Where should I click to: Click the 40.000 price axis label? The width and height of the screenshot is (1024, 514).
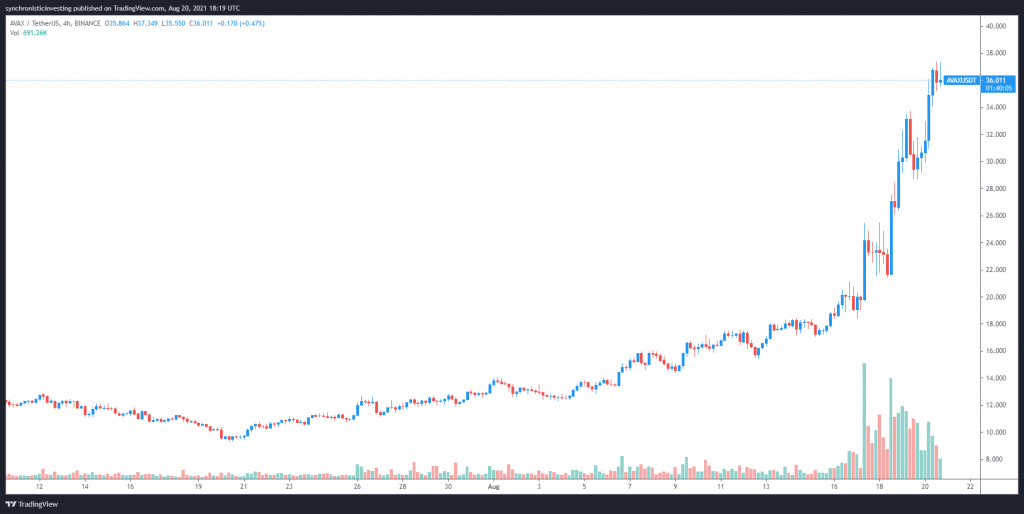point(995,26)
